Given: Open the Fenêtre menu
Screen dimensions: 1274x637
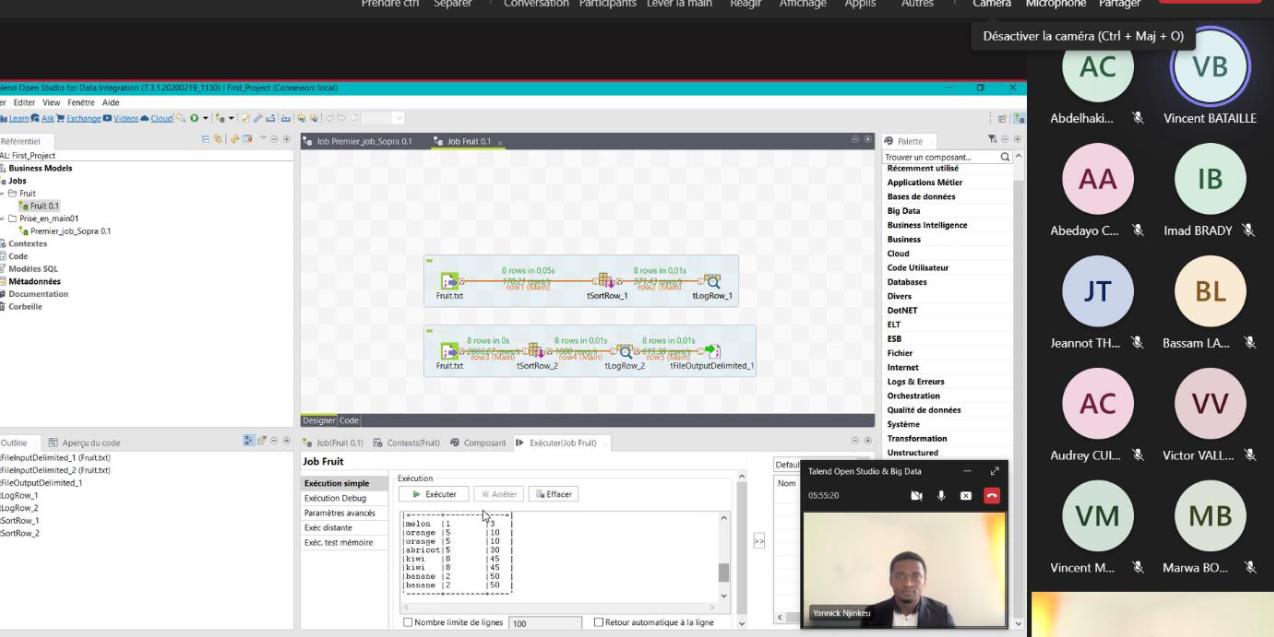Looking at the screenshot, I should tap(81, 102).
